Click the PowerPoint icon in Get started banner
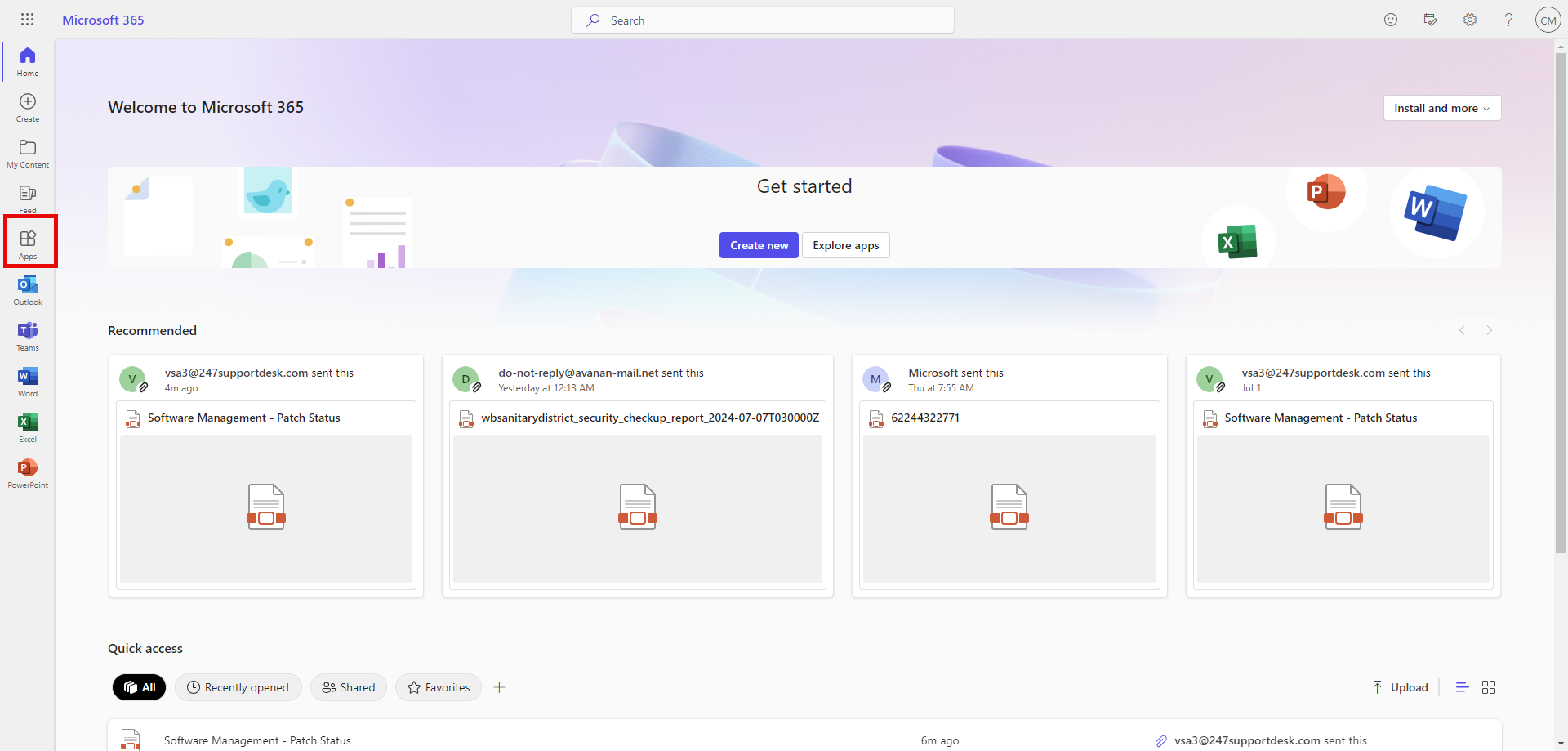This screenshot has width=1568, height=751. pos(1326,192)
